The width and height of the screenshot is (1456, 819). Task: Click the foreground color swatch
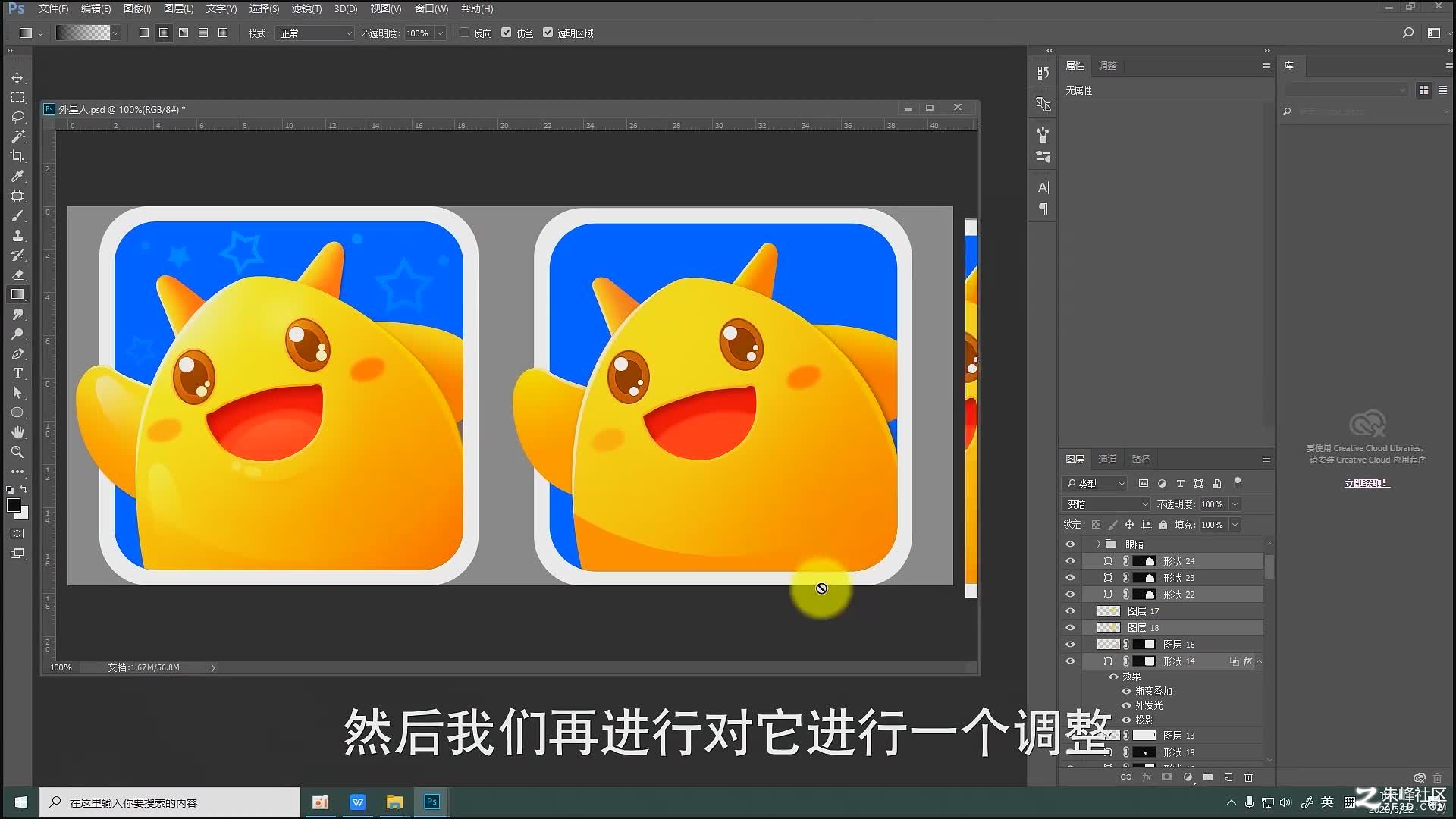[x=13, y=505]
